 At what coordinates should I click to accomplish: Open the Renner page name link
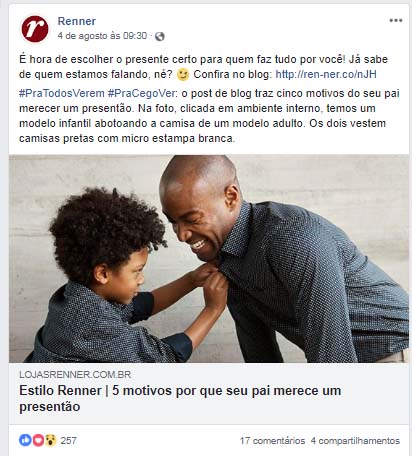point(77,21)
